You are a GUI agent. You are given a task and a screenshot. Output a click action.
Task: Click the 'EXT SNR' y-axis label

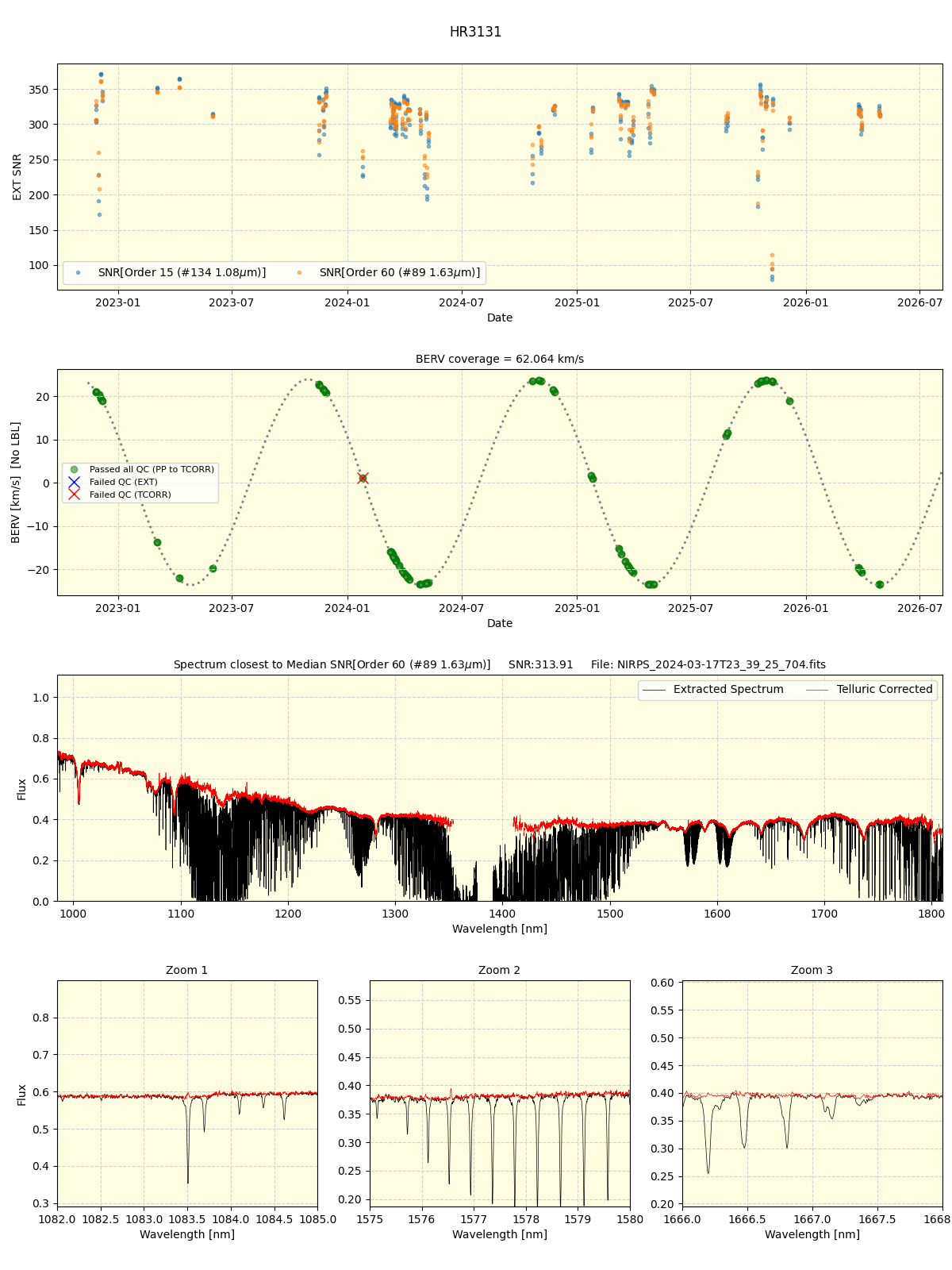[x=17, y=177]
